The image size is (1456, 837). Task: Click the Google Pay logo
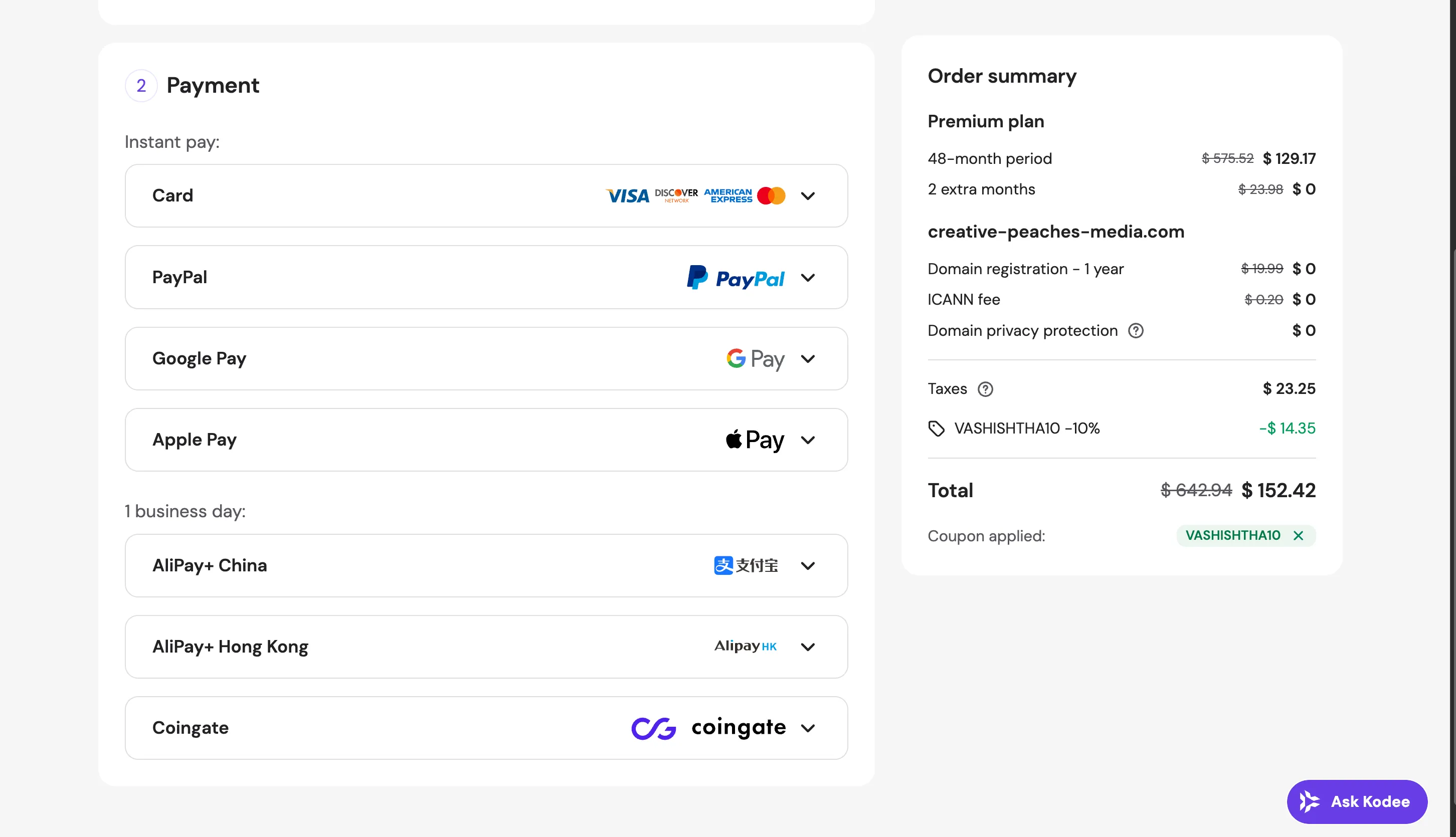point(755,359)
